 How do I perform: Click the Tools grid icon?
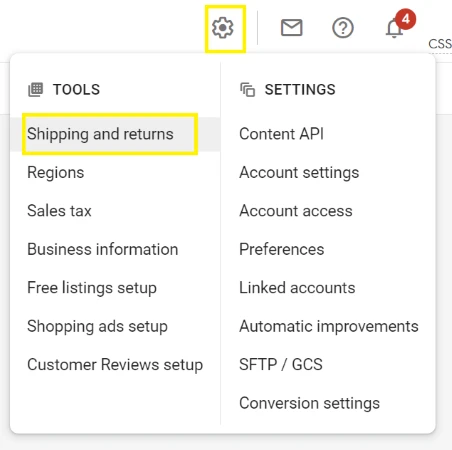point(35,89)
